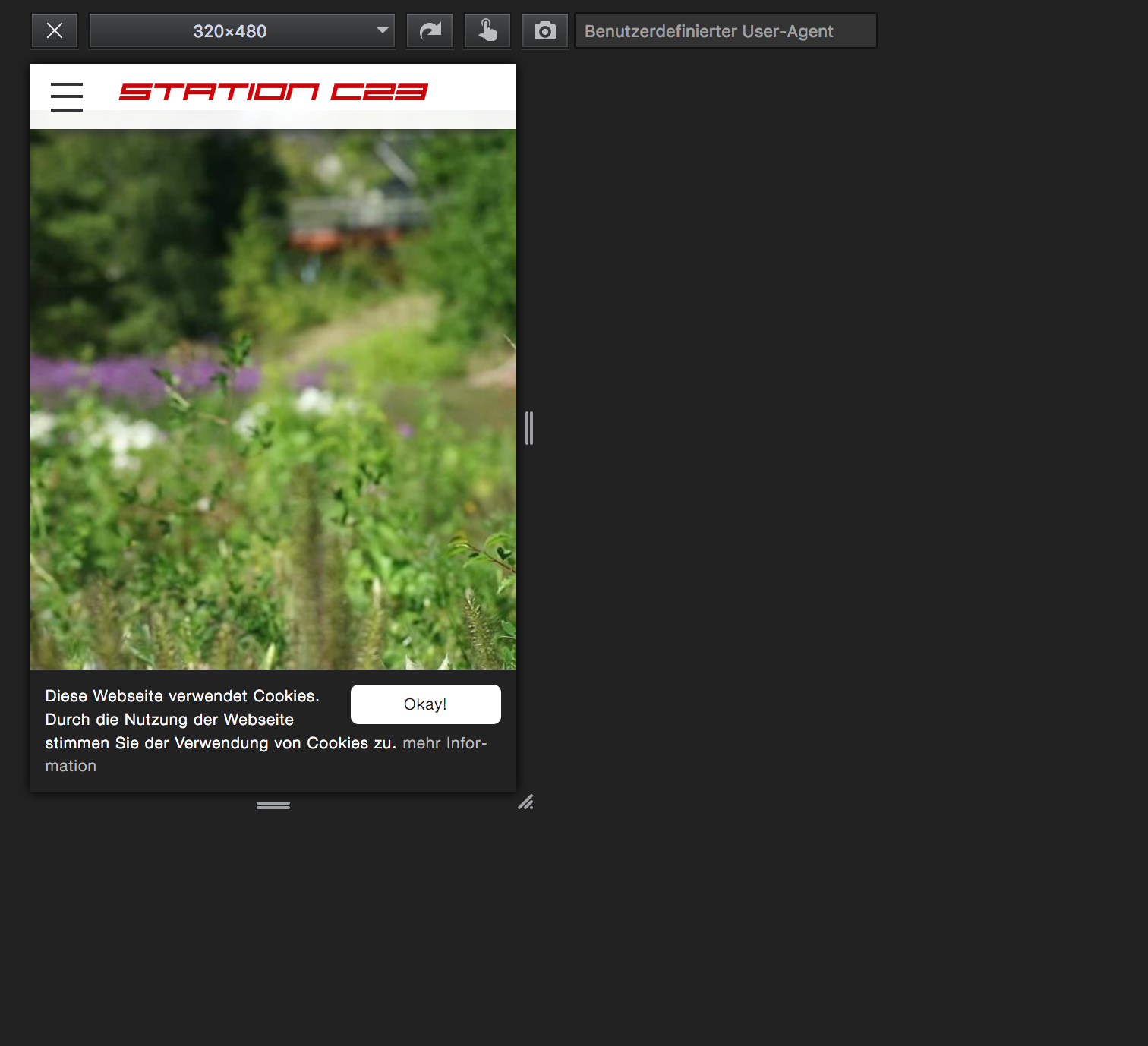Close responsive design mode with the X button
The width and height of the screenshot is (1148, 1046).
pyautogui.click(x=55, y=31)
